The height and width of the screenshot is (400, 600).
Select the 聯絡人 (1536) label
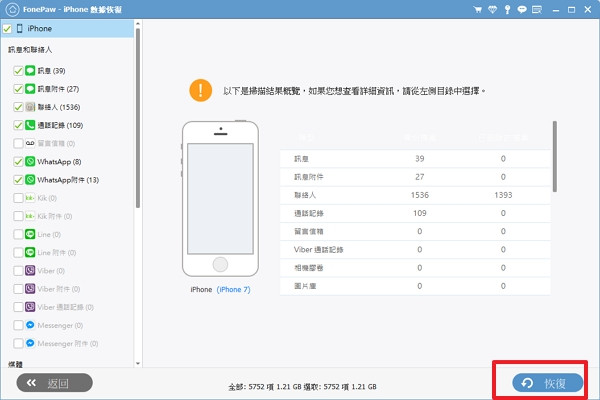coord(59,107)
